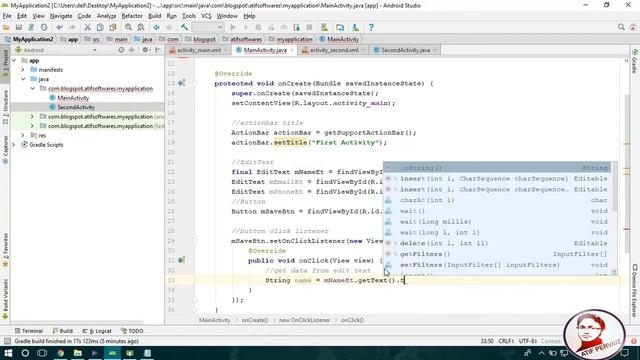The width and height of the screenshot is (640, 360).
Task: Open Device File Explorer side panel
Action: click(x=635, y=291)
